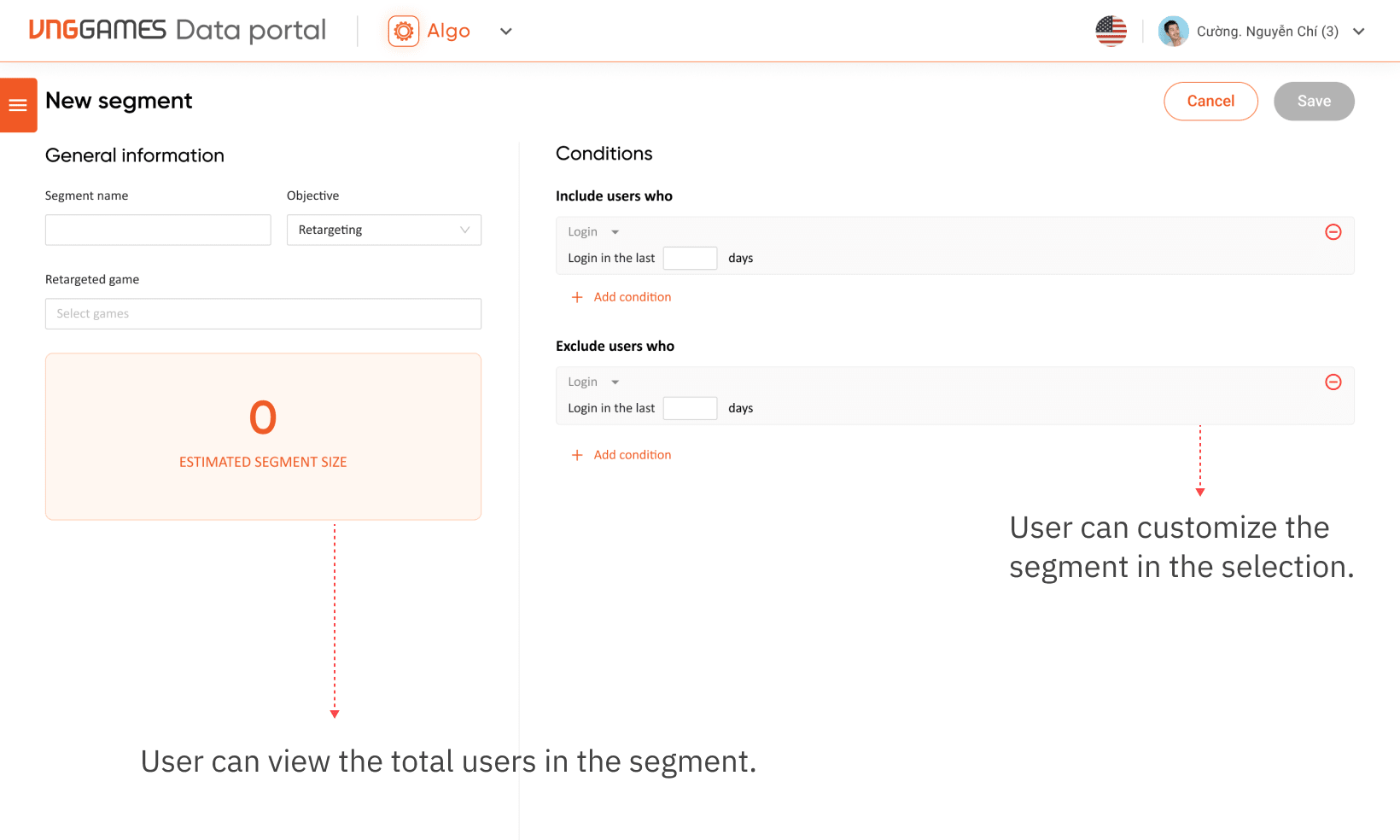Click the plus icon under Exclude users
1400x840 pixels.
coord(577,455)
